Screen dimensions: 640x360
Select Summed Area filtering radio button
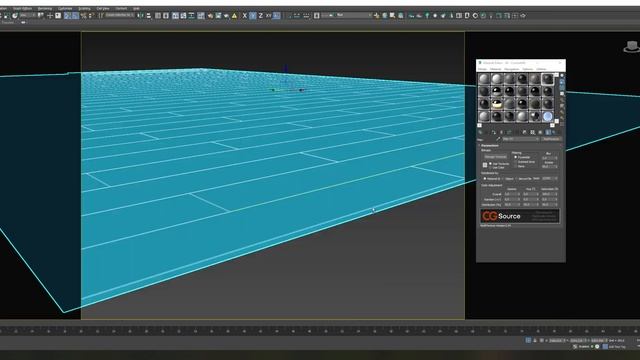pos(516,162)
